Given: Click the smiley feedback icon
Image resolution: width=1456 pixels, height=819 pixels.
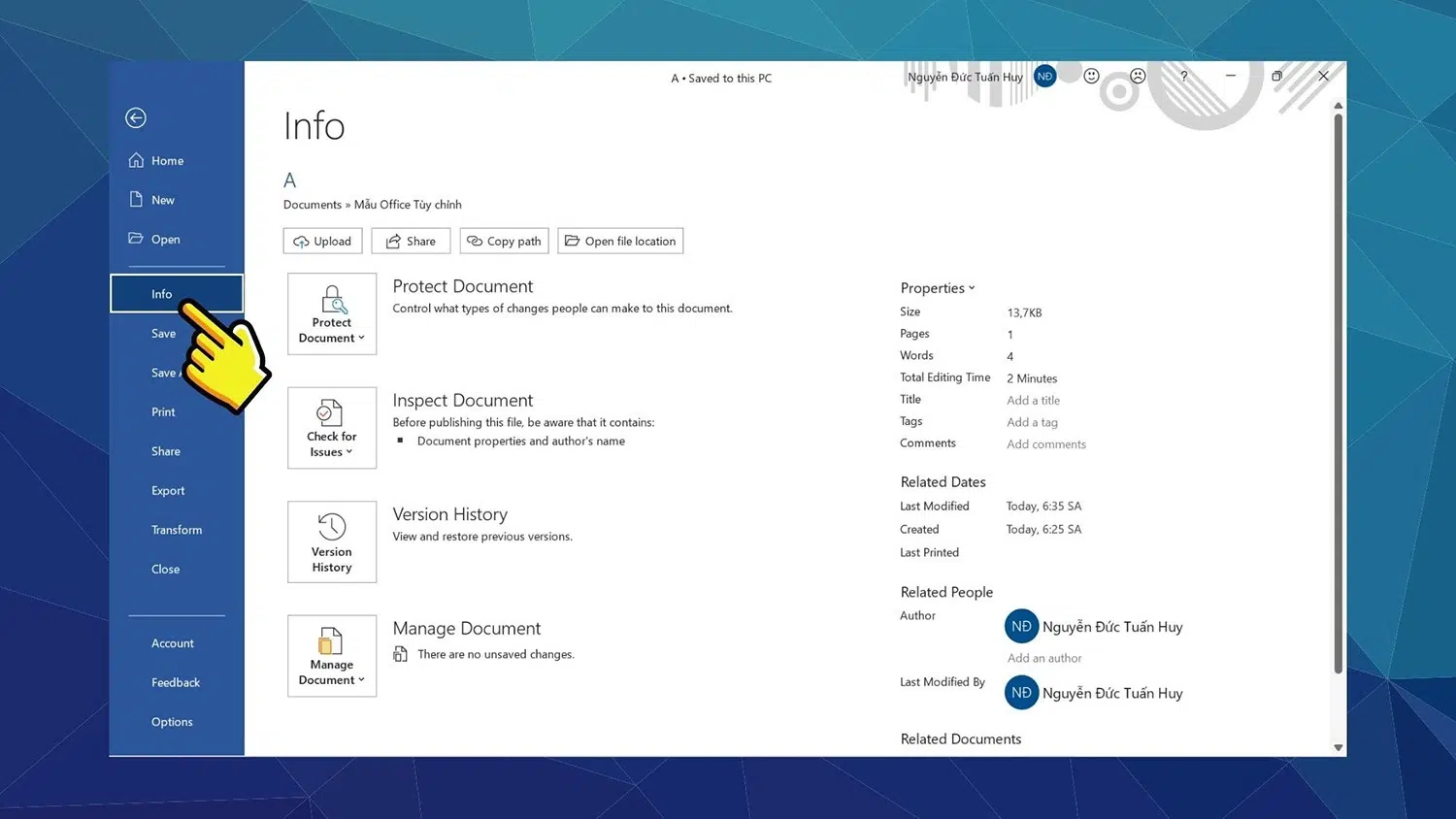Looking at the screenshot, I should coord(1091,76).
